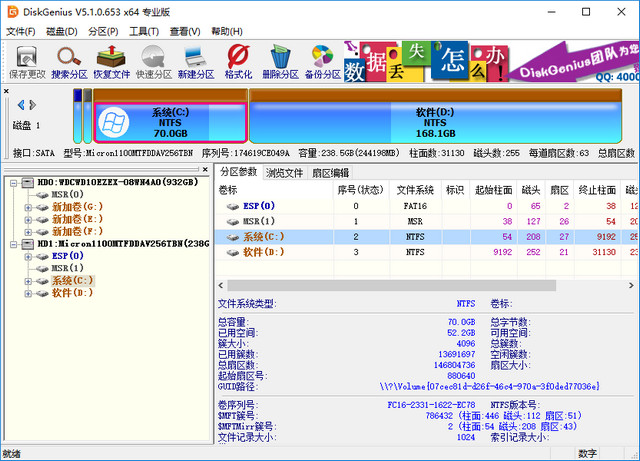Select 新加卷(G:) in the disk tree
640x461 pixels.
tap(77, 207)
